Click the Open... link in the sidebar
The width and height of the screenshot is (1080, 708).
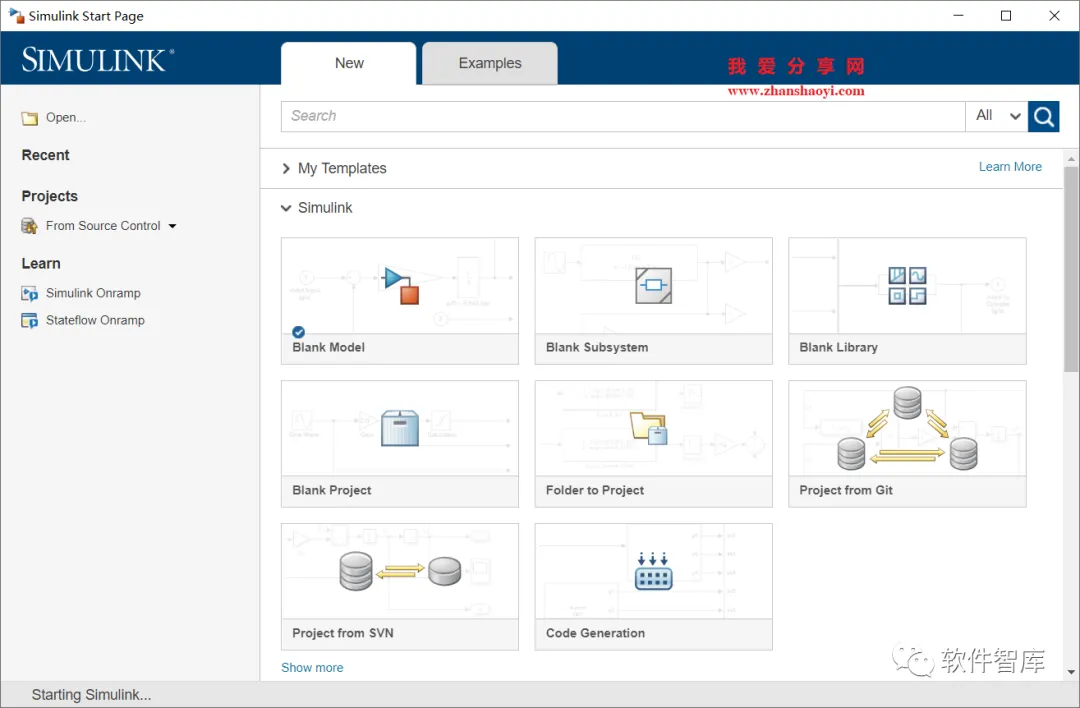(66, 118)
